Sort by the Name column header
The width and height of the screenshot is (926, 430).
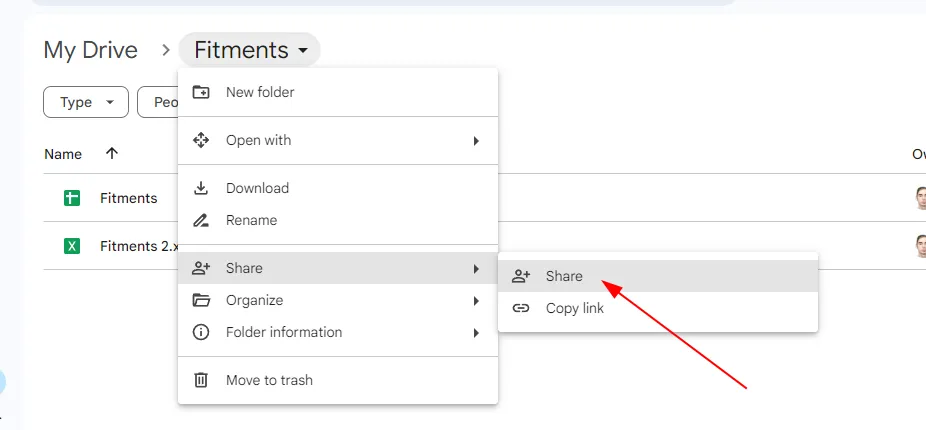coord(63,154)
